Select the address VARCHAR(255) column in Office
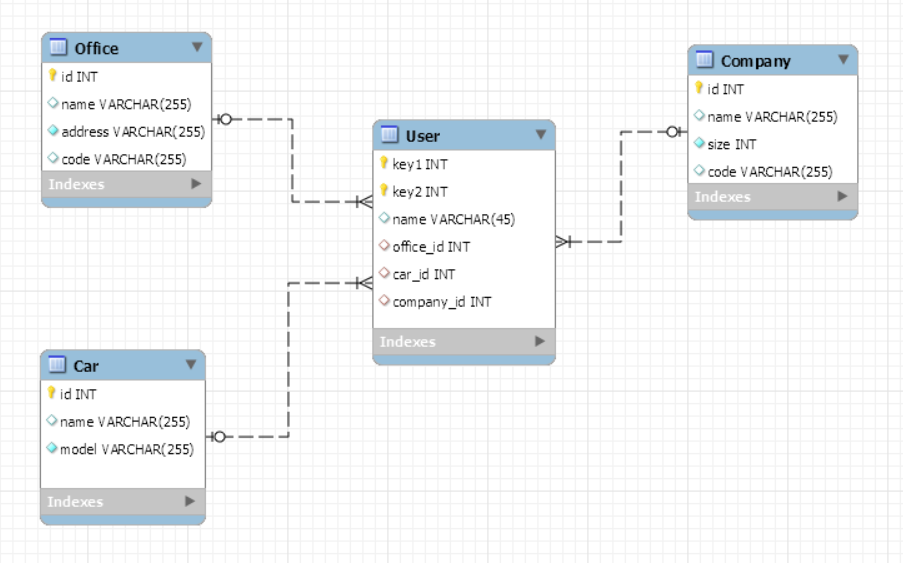The height and width of the screenshot is (563, 903). tap(132, 131)
